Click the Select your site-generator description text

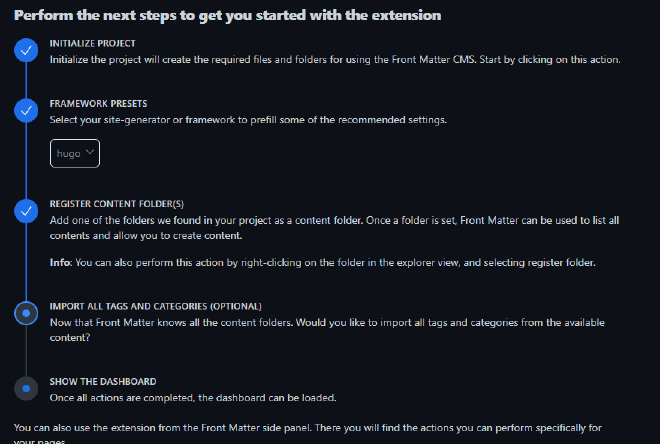click(248, 120)
